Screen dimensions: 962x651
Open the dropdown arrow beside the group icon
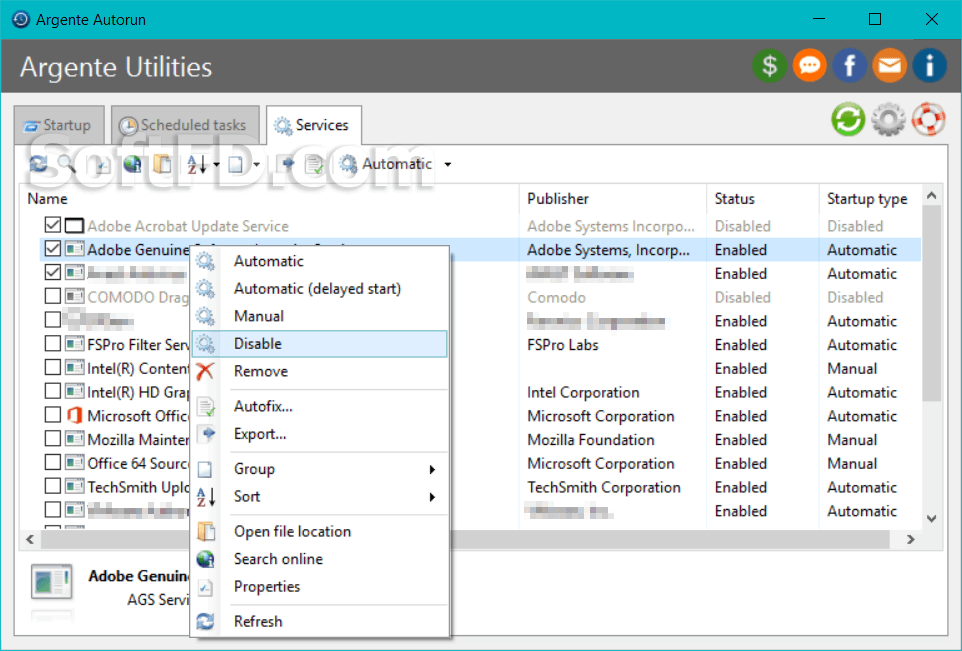pos(256,164)
